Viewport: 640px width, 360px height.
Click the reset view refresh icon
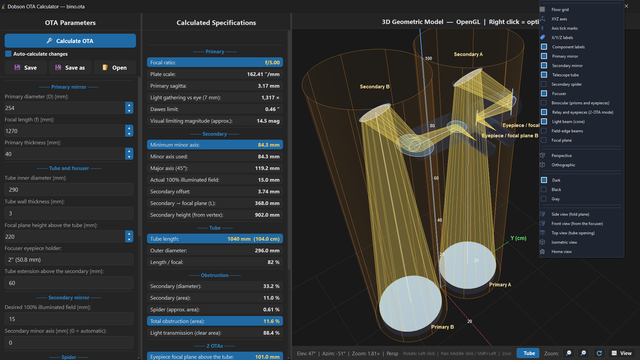click(x=599, y=353)
